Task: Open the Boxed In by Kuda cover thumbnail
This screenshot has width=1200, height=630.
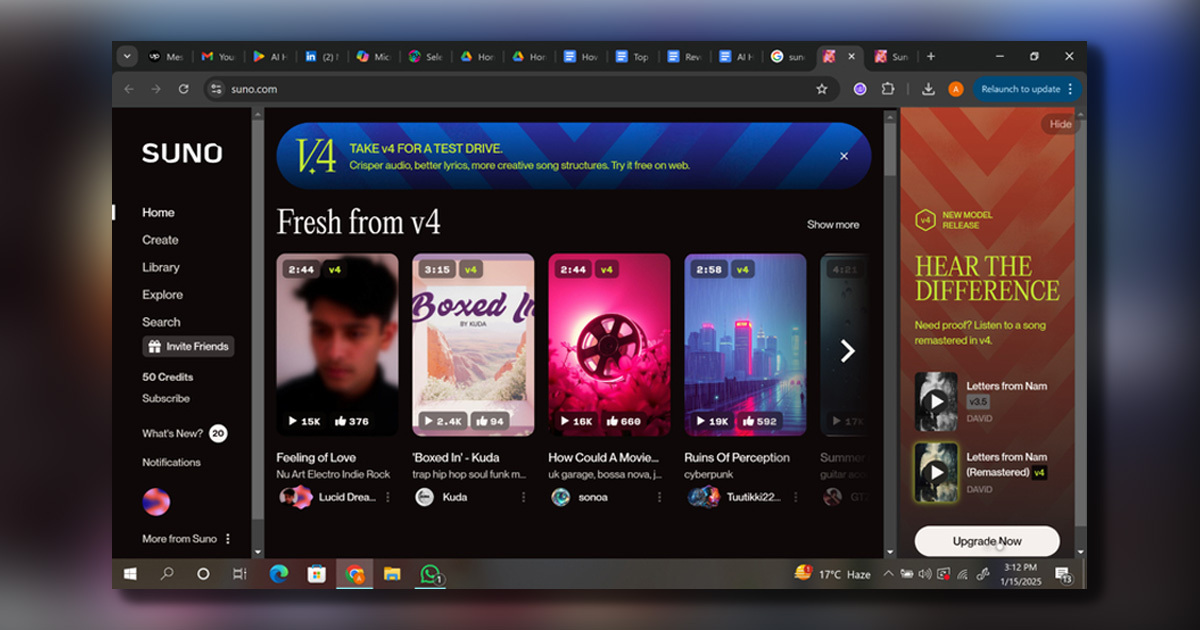Action: 473,345
